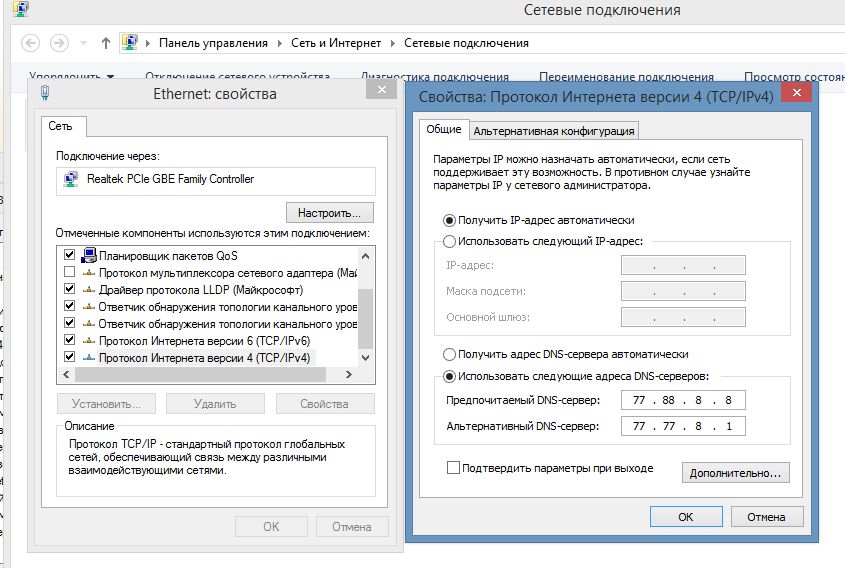Select the TCP/IPv4 protocol icon
This screenshot has width=845, height=568.
point(88,358)
